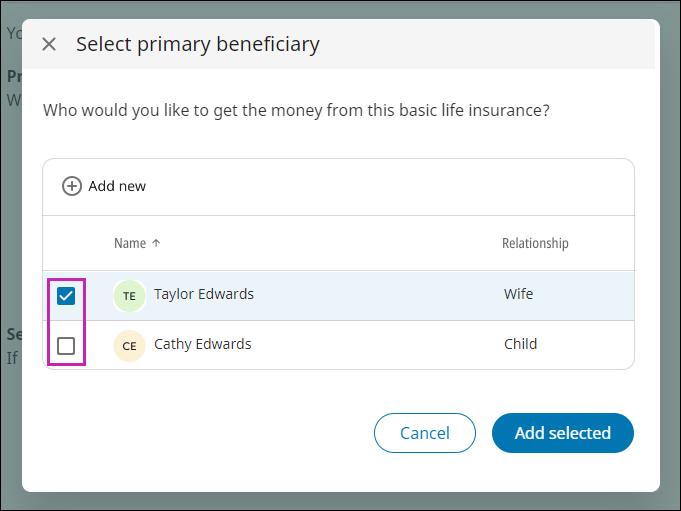The width and height of the screenshot is (681, 511).
Task: Click the yellow CE avatar icon
Action: coord(129,346)
